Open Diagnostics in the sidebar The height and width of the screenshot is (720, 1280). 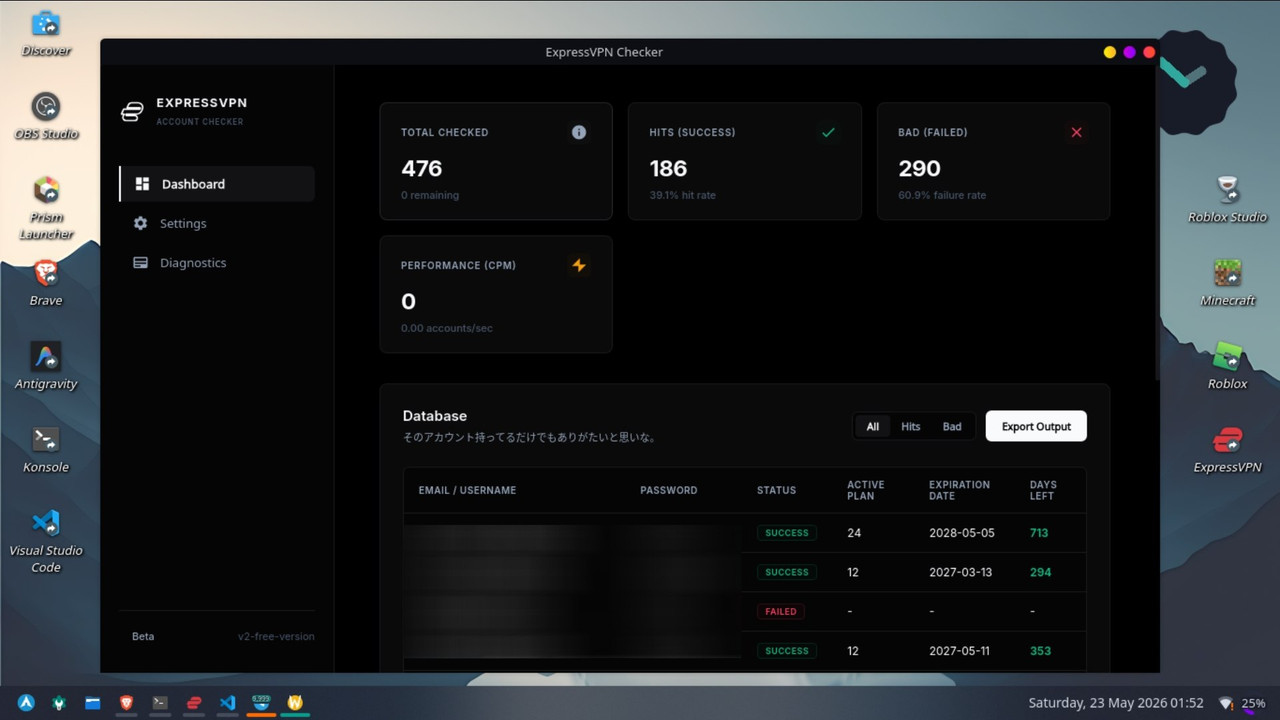pos(217,262)
